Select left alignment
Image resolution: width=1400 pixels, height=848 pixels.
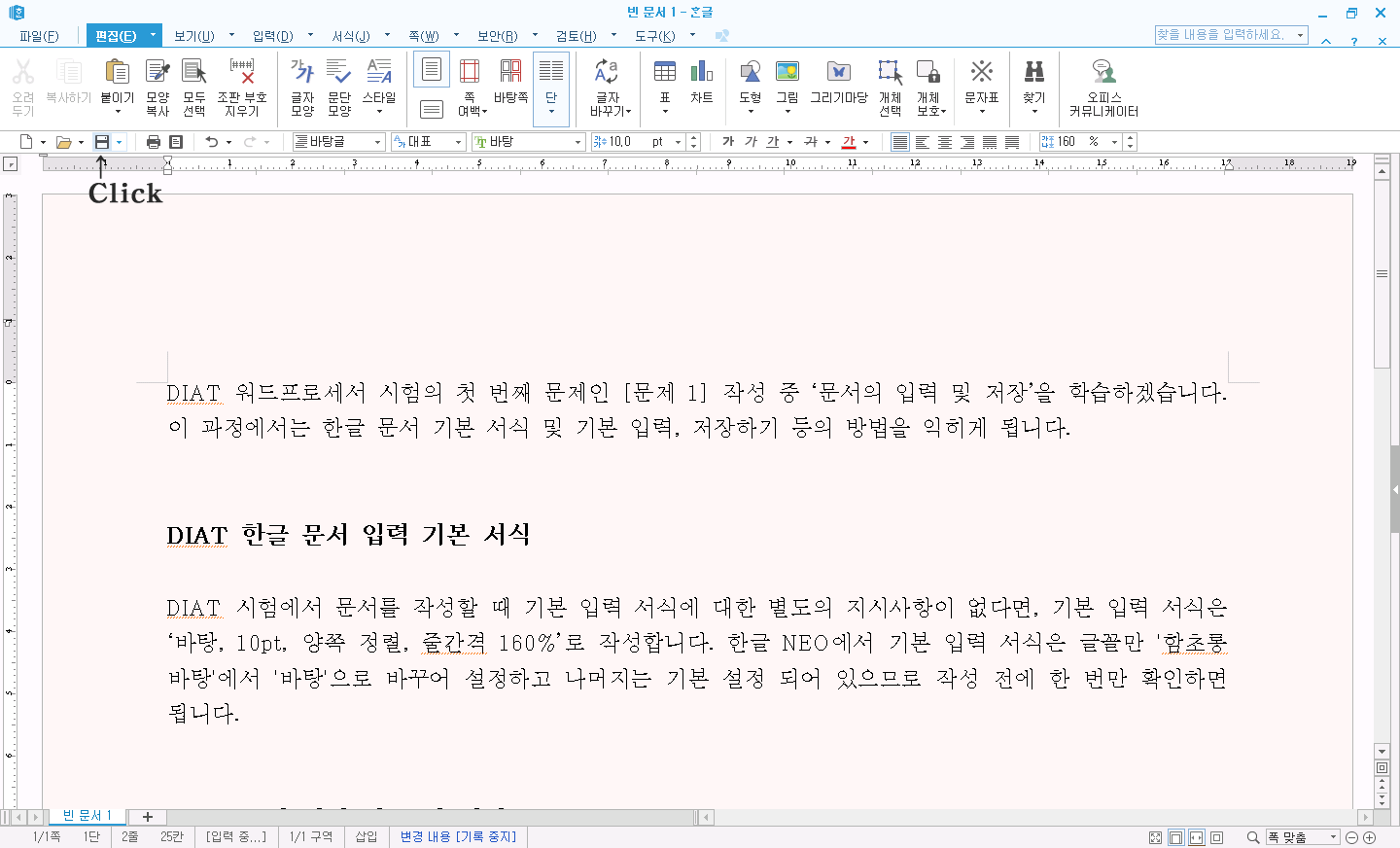point(923,142)
